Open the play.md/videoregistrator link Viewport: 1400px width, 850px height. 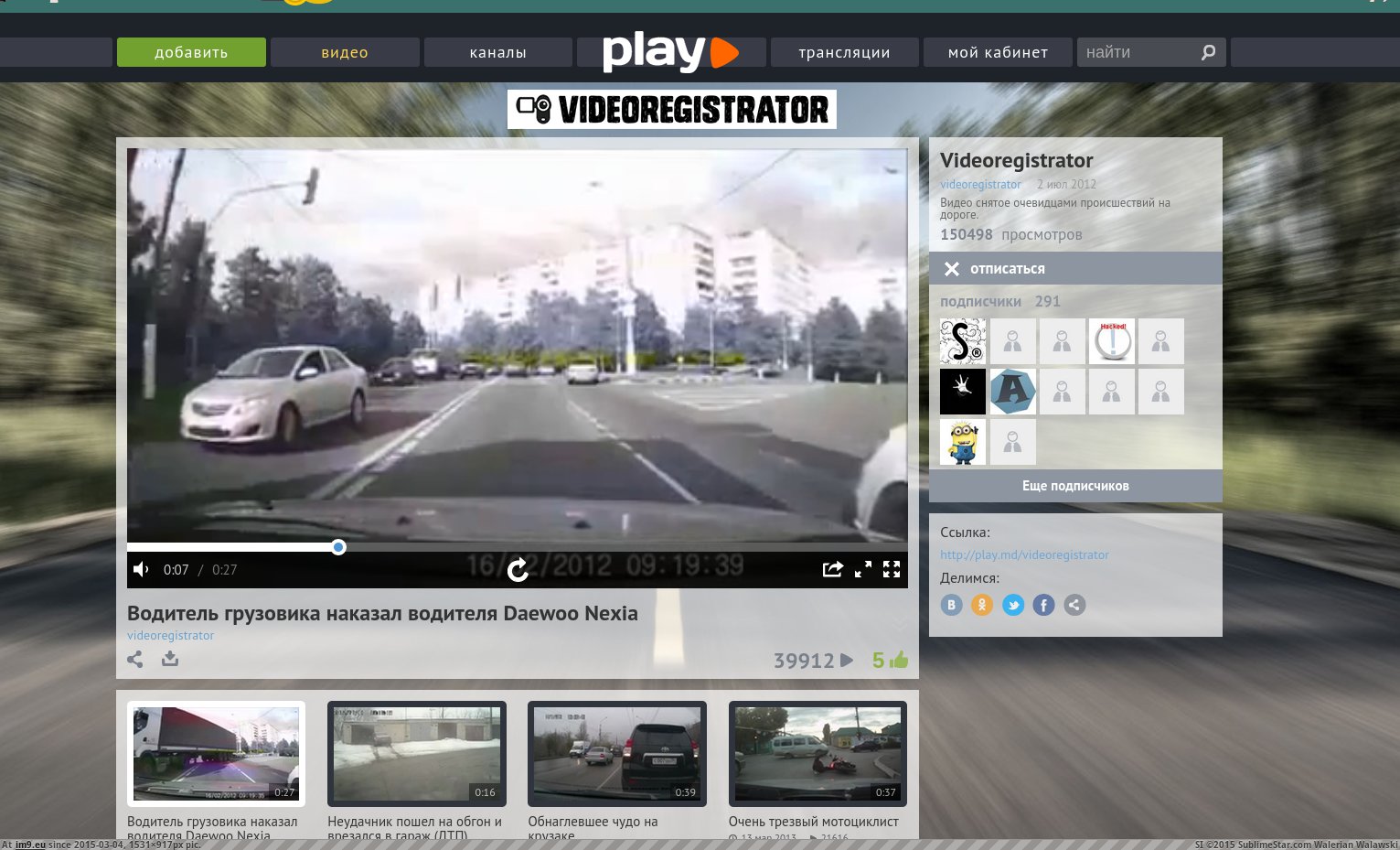[x=1024, y=555]
